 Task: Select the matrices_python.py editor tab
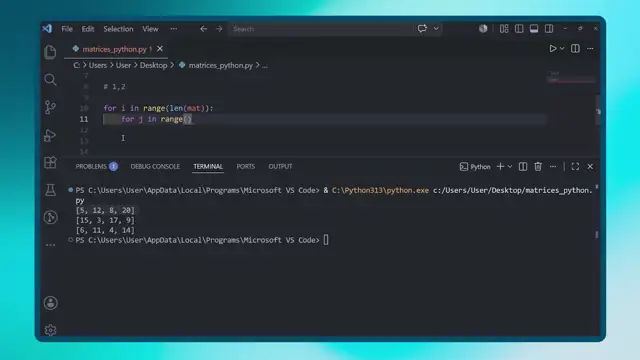116,49
